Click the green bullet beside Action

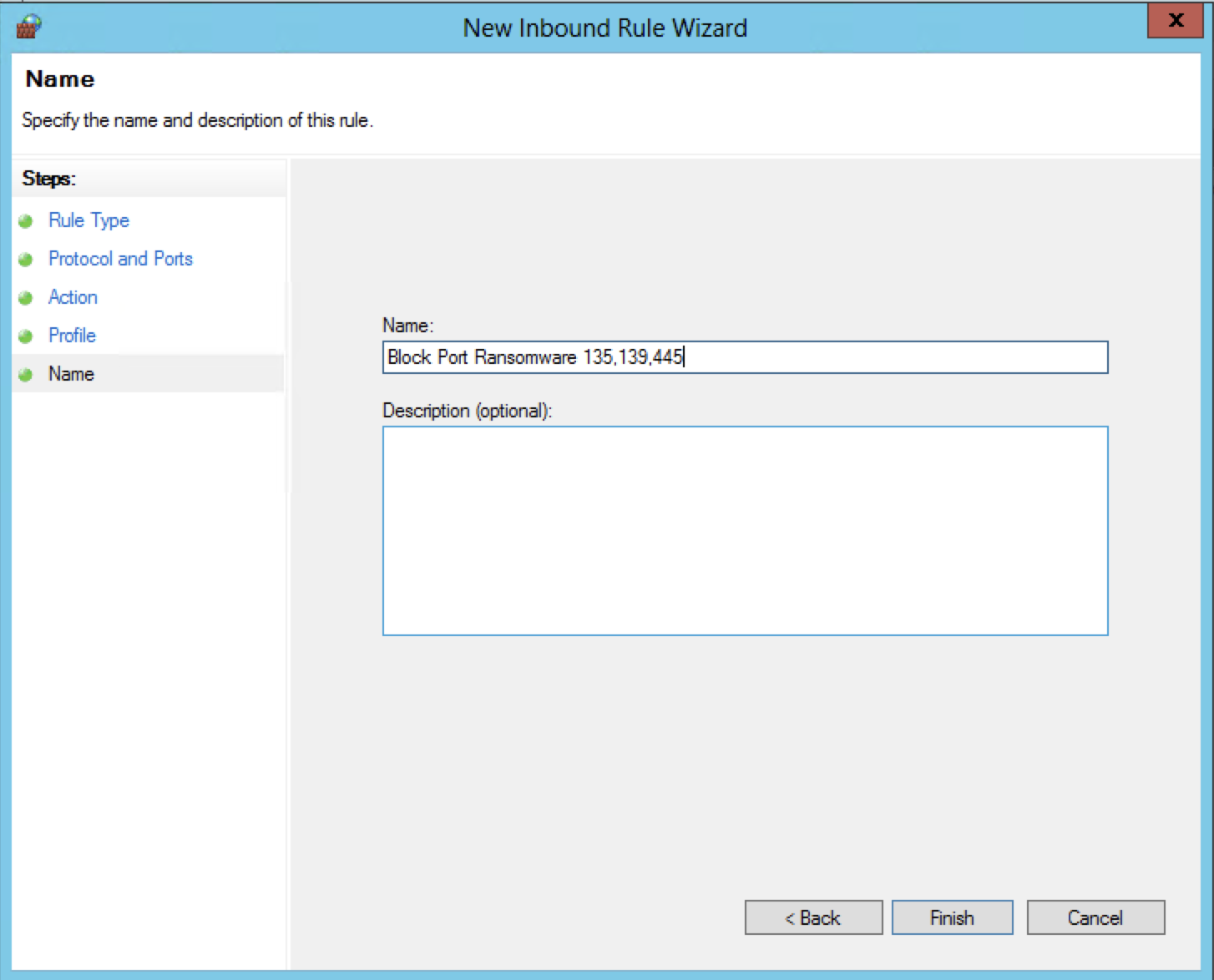tap(26, 298)
